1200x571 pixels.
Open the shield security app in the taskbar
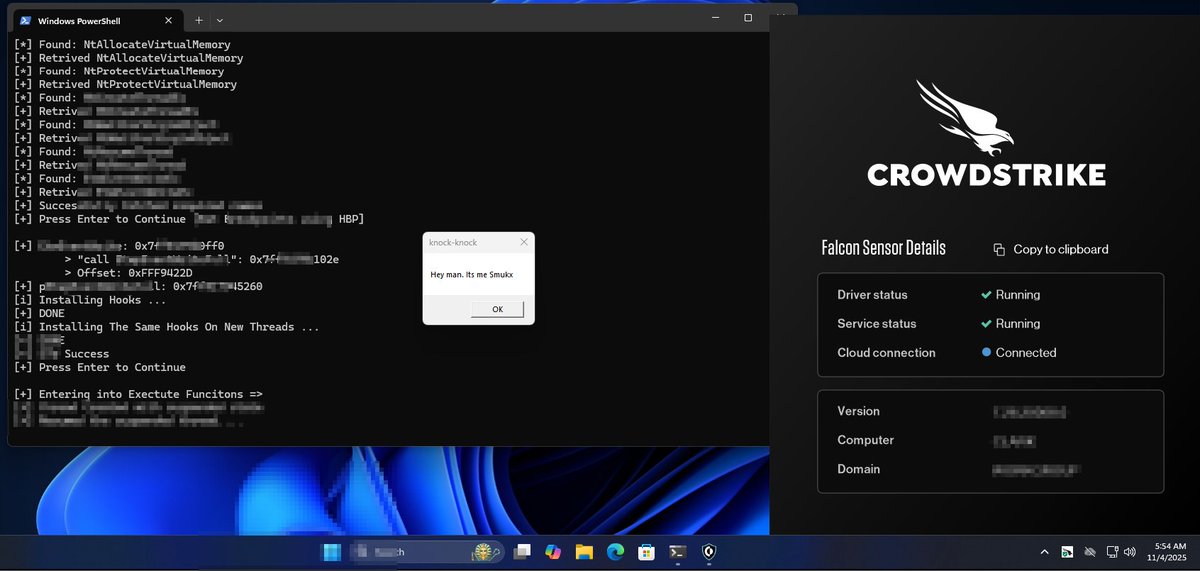(x=709, y=551)
